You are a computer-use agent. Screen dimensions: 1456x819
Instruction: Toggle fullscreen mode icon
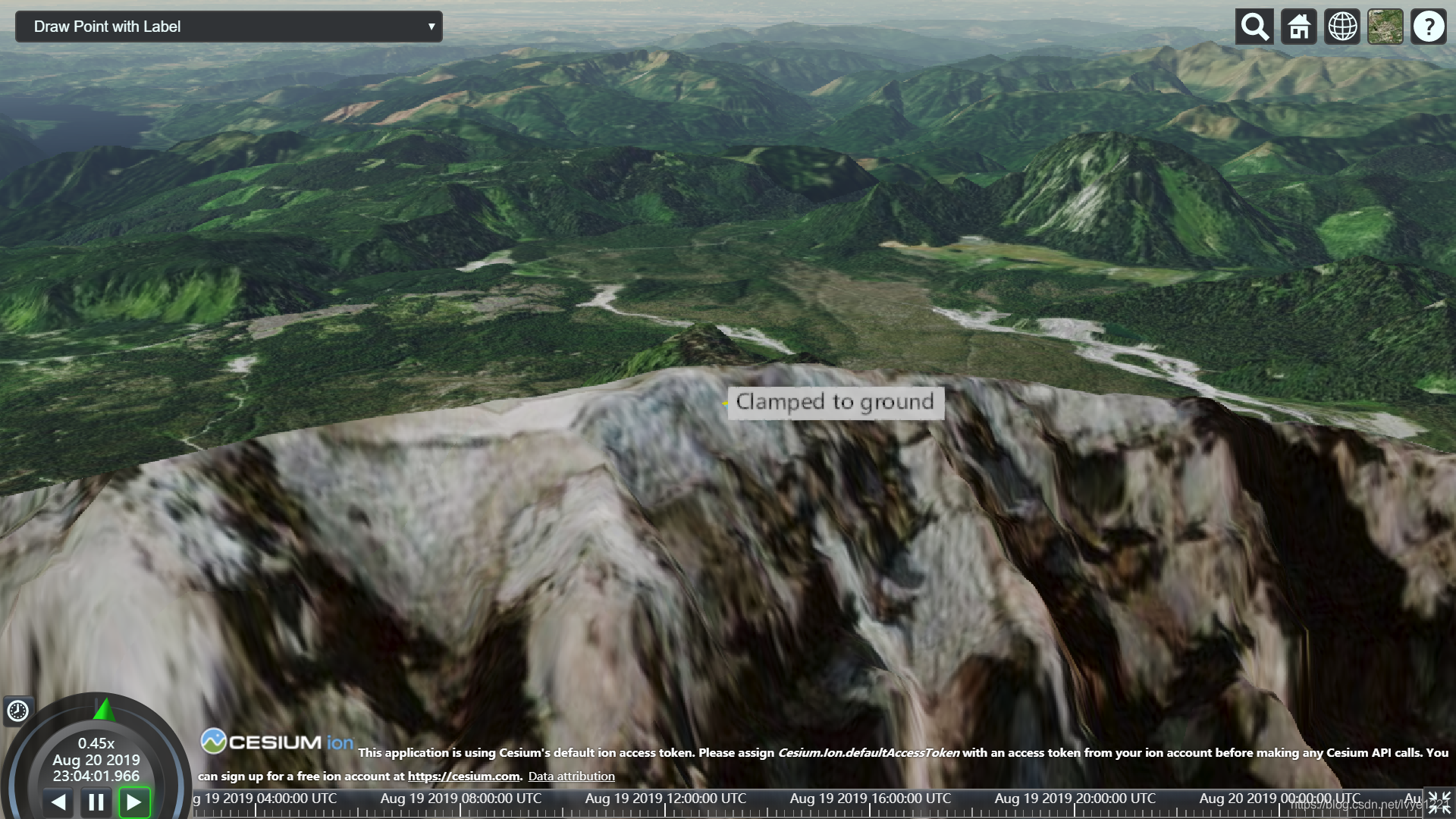1439,802
